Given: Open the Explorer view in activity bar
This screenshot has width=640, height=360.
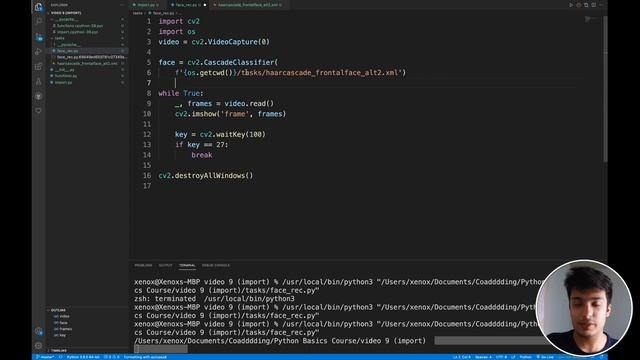Looking at the screenshot, I should (x=38, y=7).
